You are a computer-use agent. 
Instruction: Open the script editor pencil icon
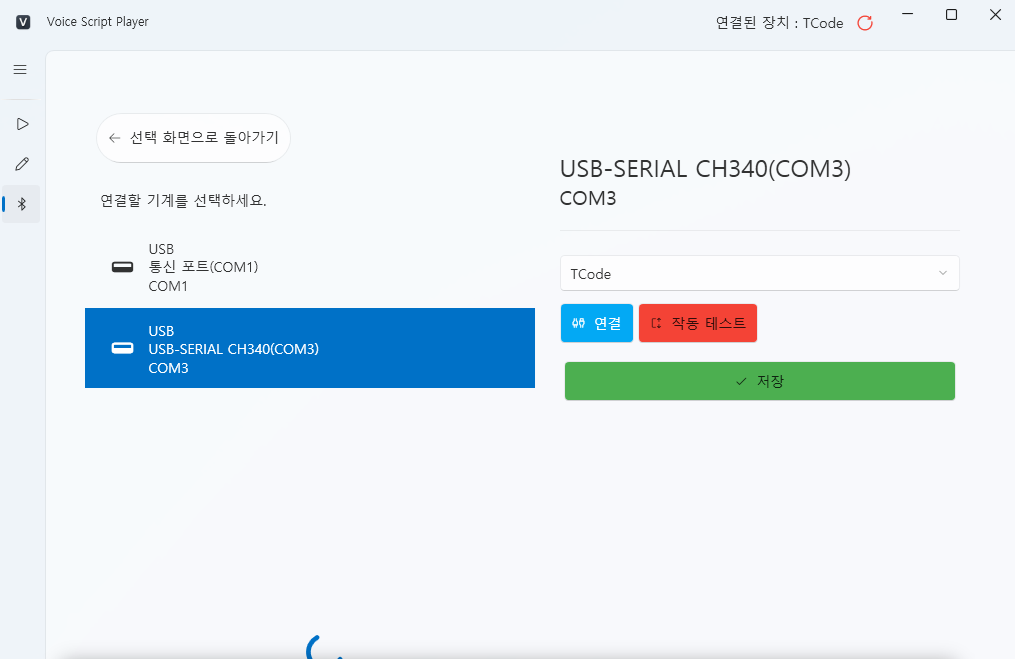tap(22, 163)
